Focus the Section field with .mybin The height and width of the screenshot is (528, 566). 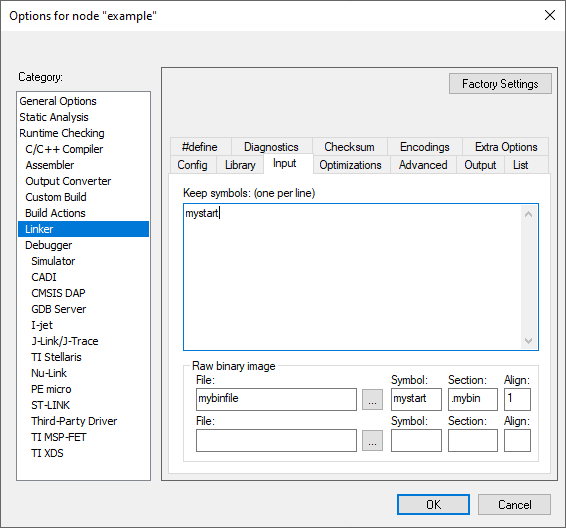(x=473, y=399)
